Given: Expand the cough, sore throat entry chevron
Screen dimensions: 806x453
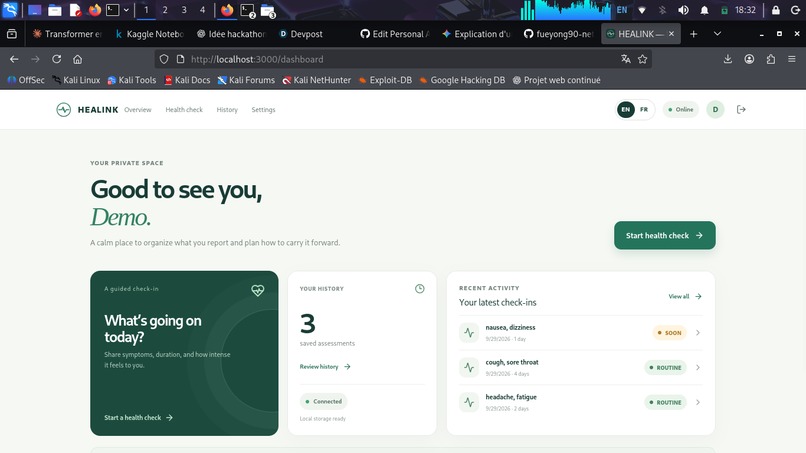Looking at the screenshot, I should pos(698,368).
